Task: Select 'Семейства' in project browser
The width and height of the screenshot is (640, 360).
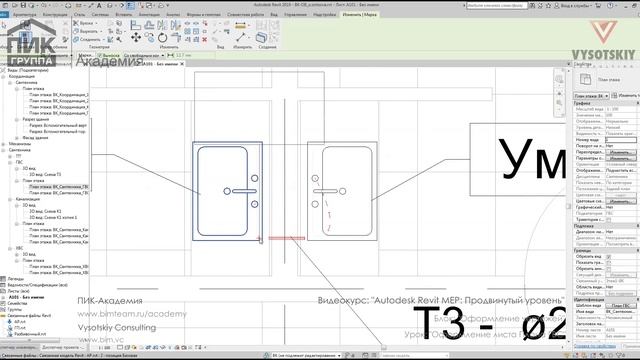Action: click(17, 303)
